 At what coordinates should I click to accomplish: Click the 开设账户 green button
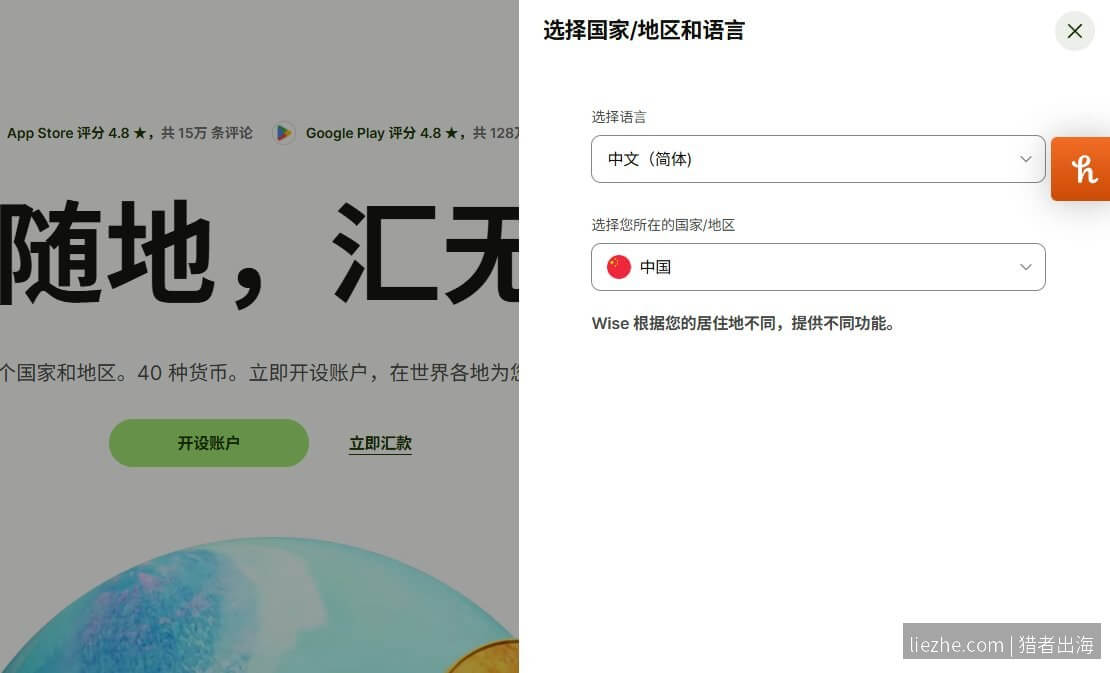pos(209,443)
